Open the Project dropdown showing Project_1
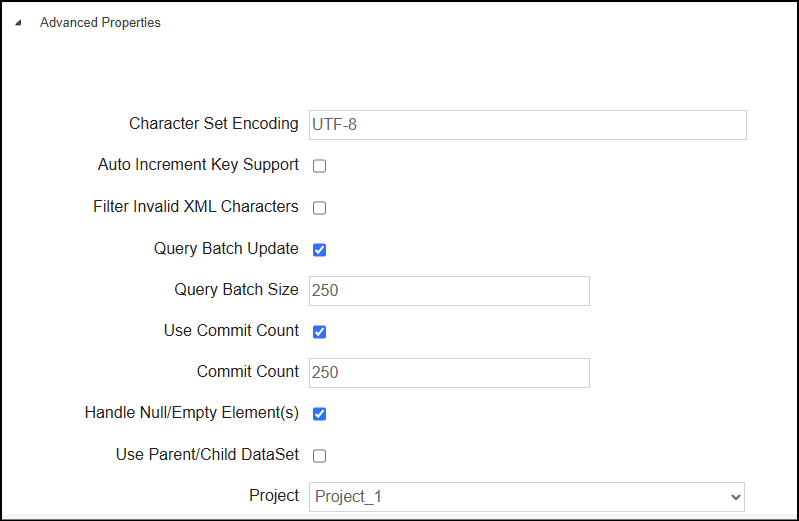This screenshot has width=799, height=521. [x=526, y=497]
